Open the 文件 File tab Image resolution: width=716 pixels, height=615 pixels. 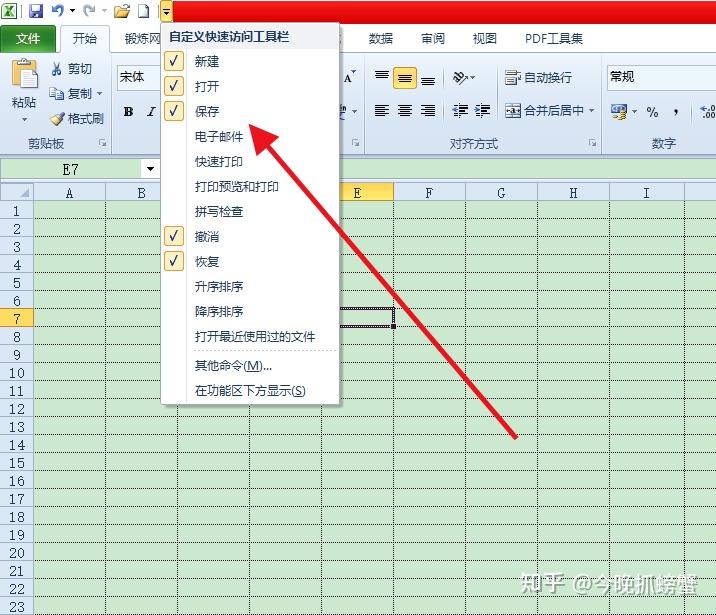click(x=28, y=39)
